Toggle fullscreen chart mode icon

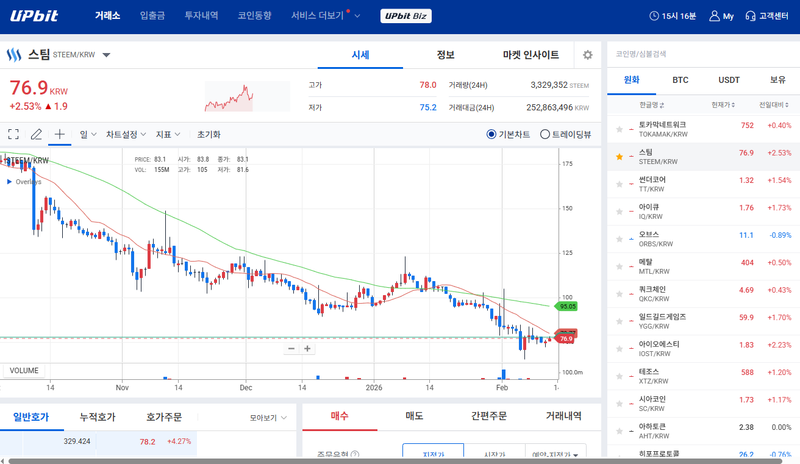(x=14, y=134)
